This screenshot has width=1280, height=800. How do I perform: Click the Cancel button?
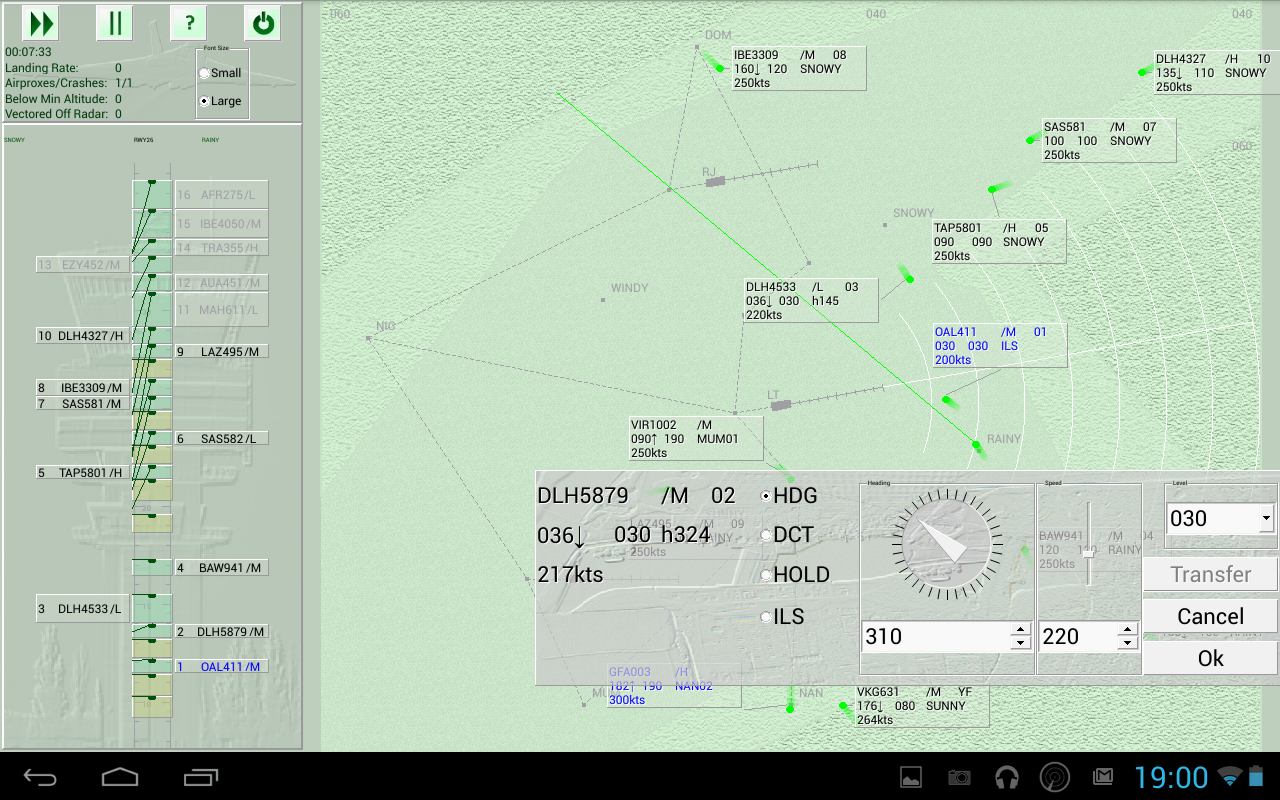(1211, 616)
